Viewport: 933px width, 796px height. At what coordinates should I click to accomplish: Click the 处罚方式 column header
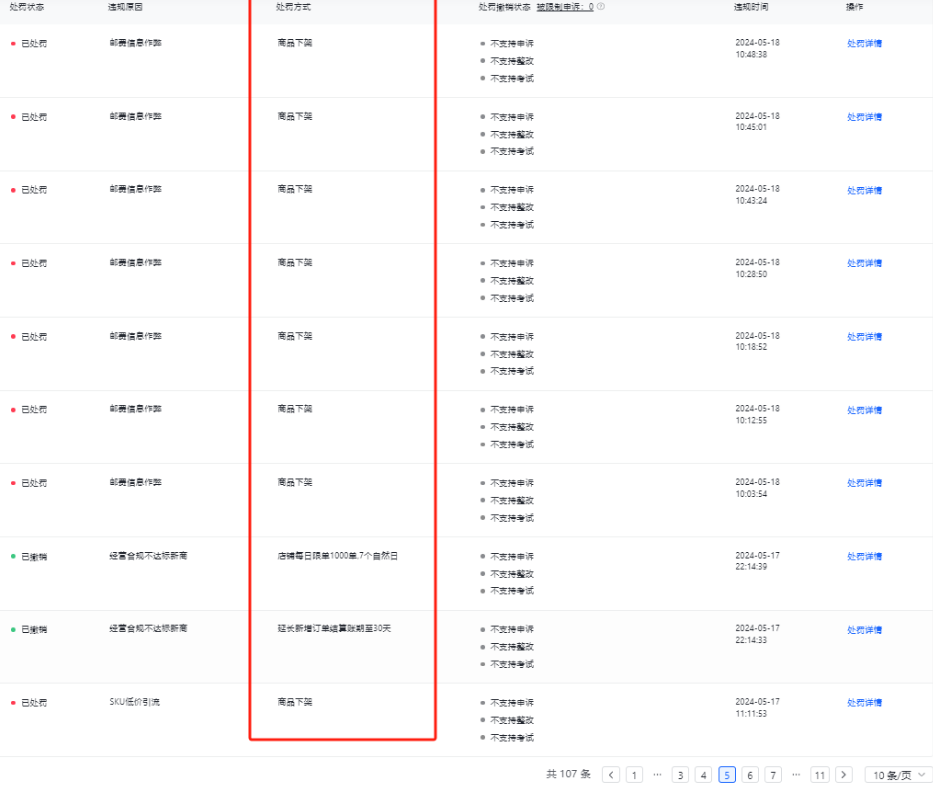point(293,7)
